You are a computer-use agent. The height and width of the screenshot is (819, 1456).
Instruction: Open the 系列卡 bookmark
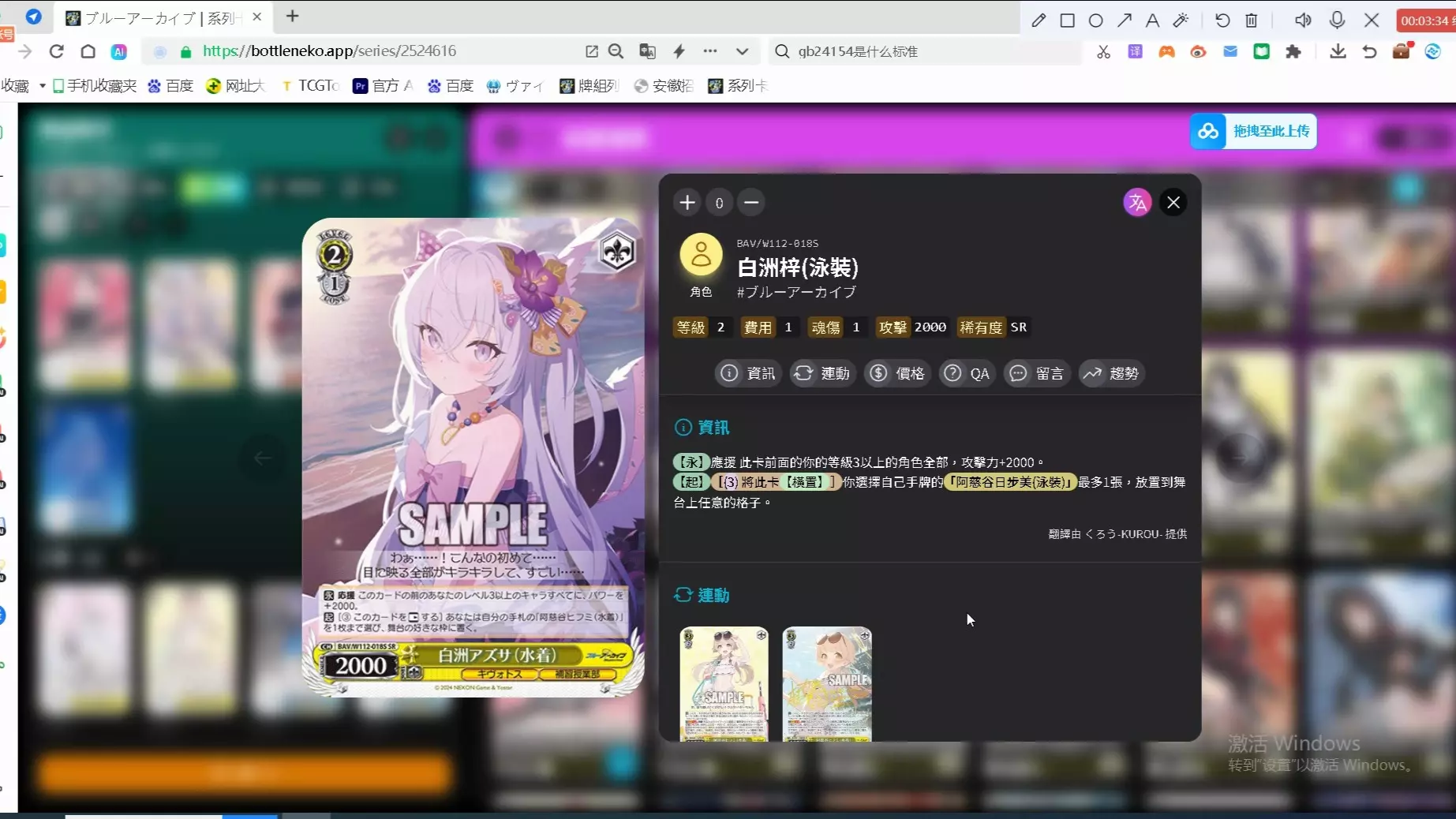(738, 85)
